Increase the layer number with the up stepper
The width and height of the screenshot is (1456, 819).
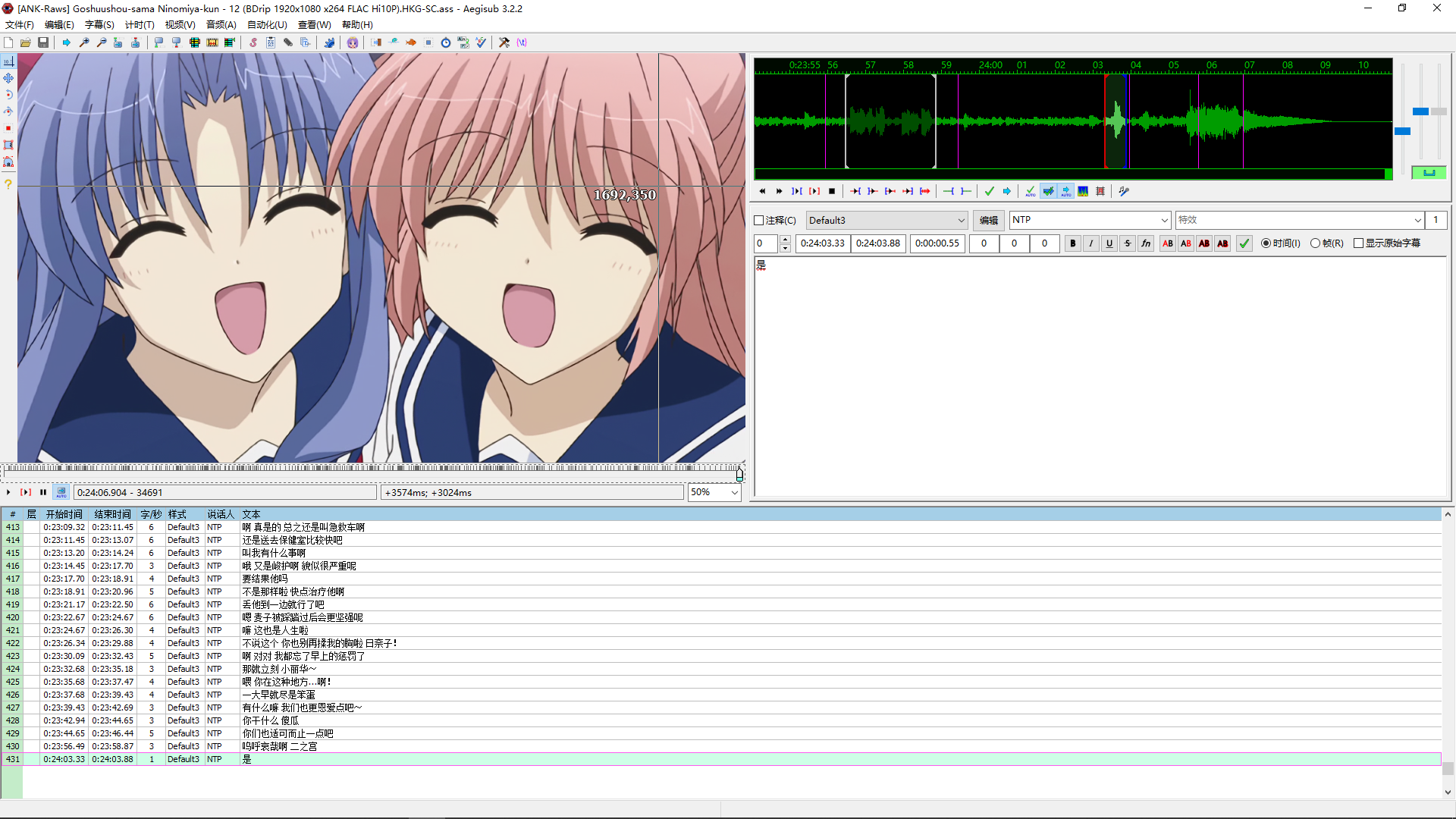click(785, 240)
